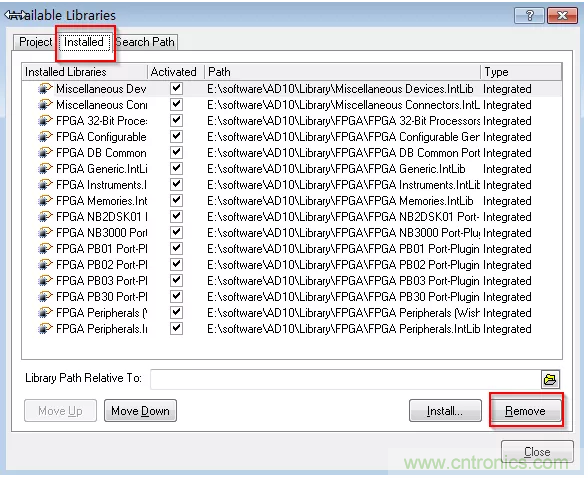The image size is (588, 478).
Task: Click the Move Up button
Action: 60,411
